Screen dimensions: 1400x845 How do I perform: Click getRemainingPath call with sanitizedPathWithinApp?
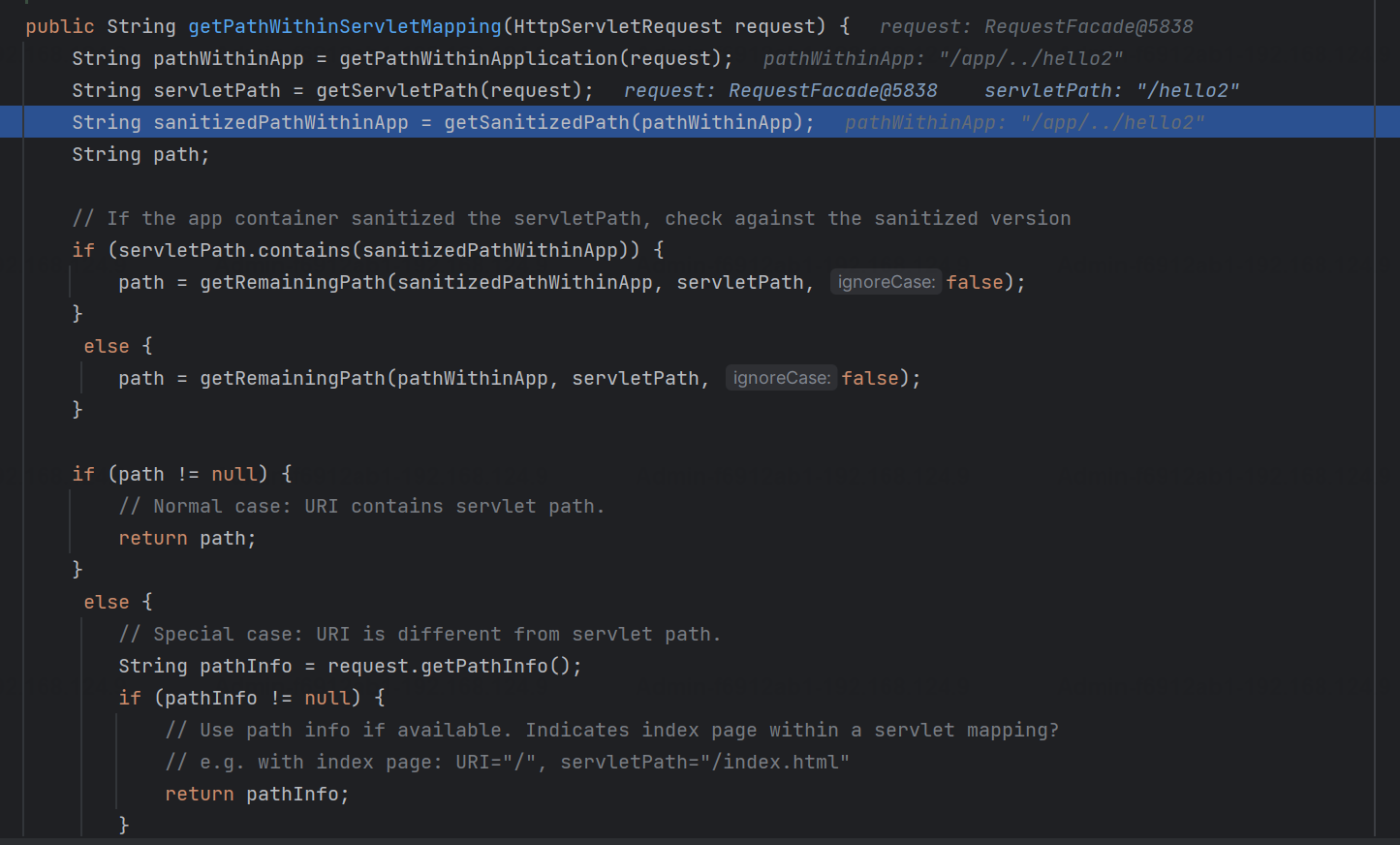click(607, 282)
